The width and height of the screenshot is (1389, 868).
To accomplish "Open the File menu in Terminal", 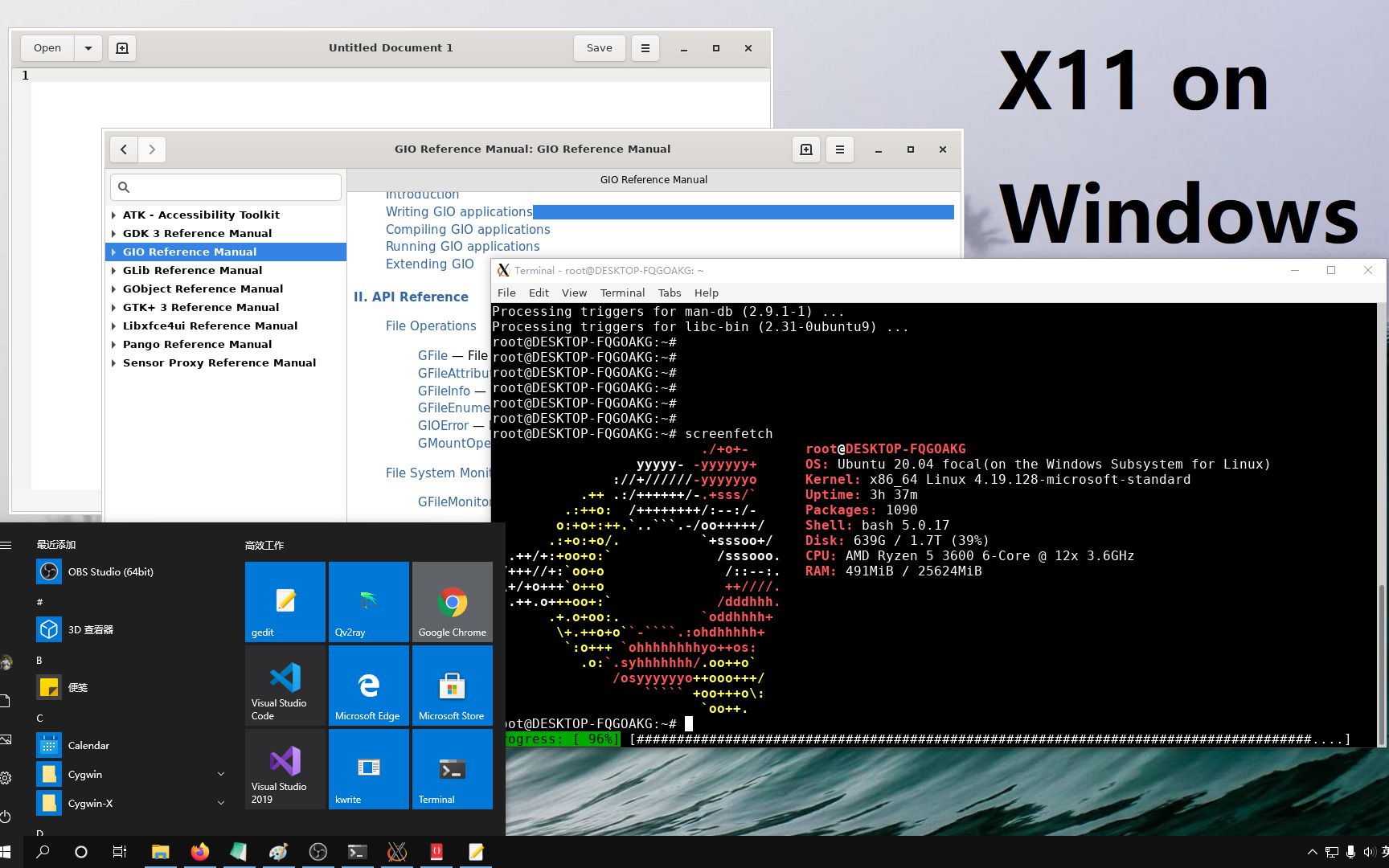I will pyautogui.click(x=506, y=293).
